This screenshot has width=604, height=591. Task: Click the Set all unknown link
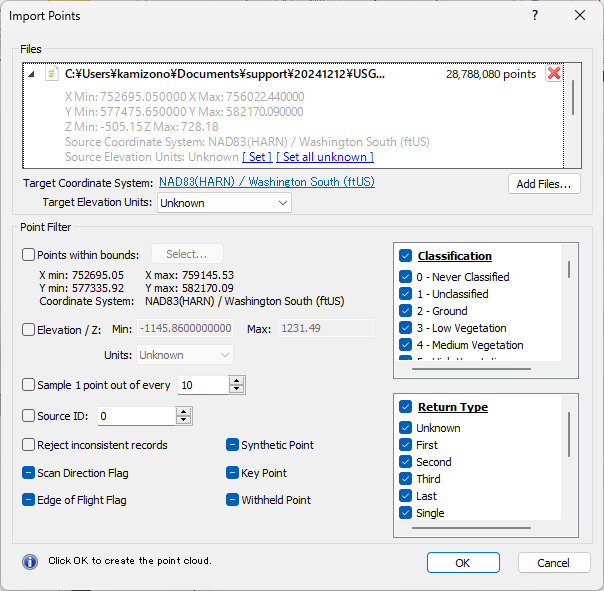click(x=325, y=157)
